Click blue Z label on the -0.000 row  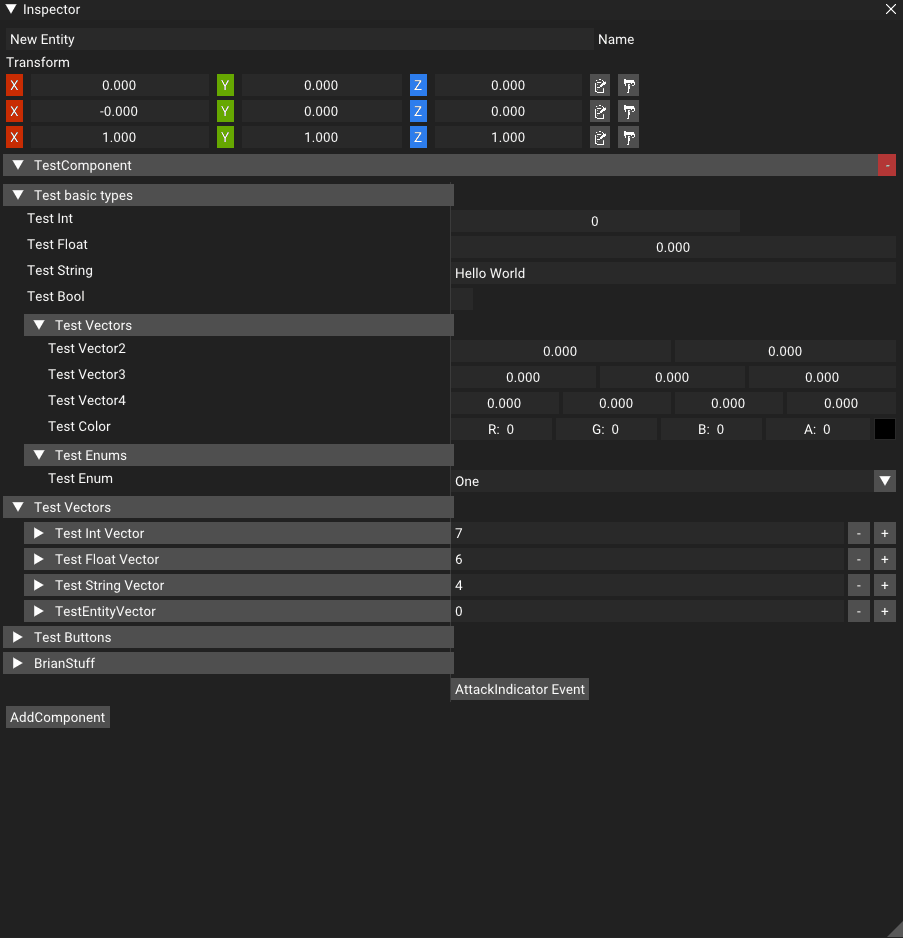click(x=418, y=111)
